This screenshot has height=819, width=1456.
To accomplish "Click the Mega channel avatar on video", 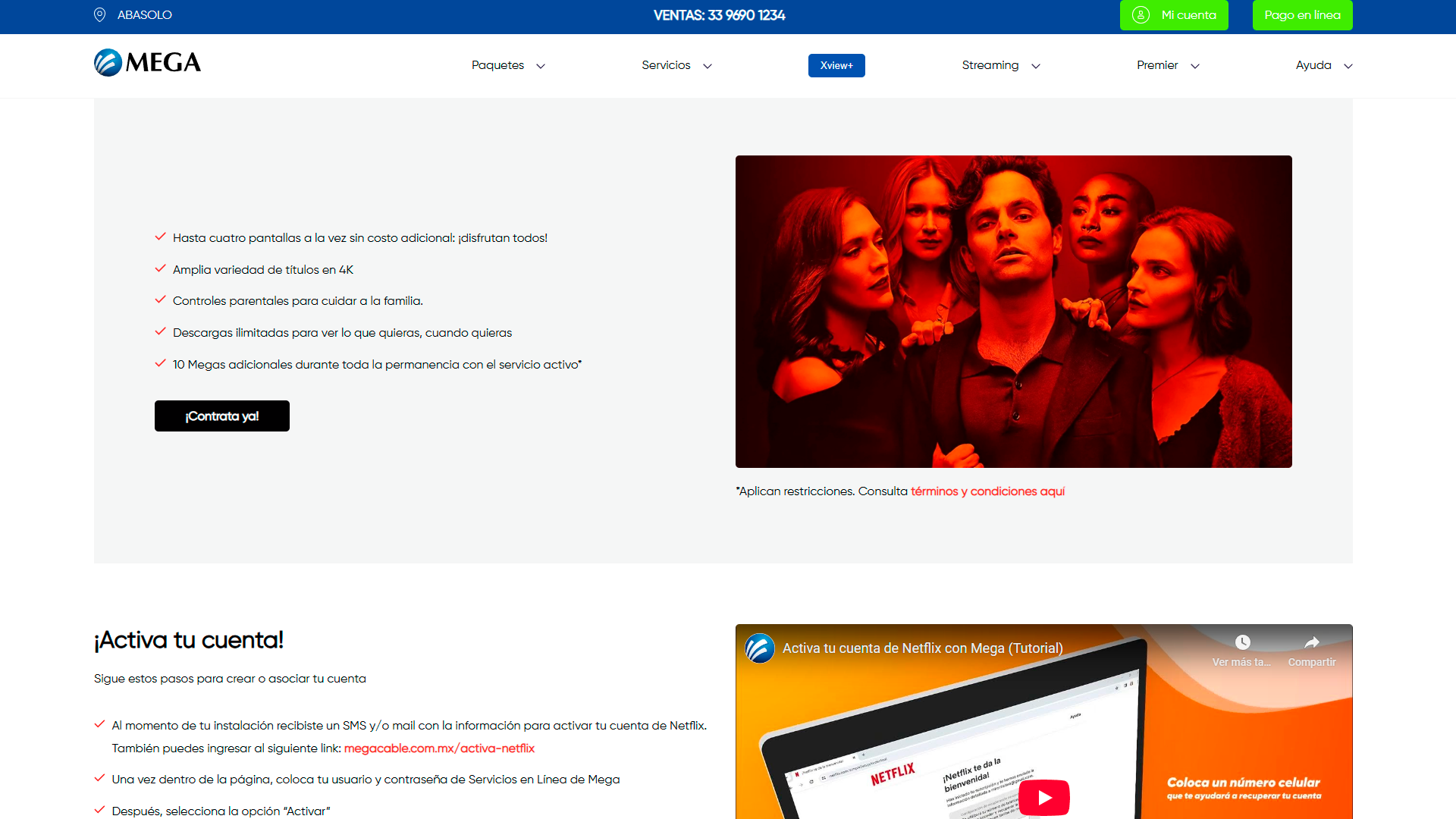I will 759,648.
